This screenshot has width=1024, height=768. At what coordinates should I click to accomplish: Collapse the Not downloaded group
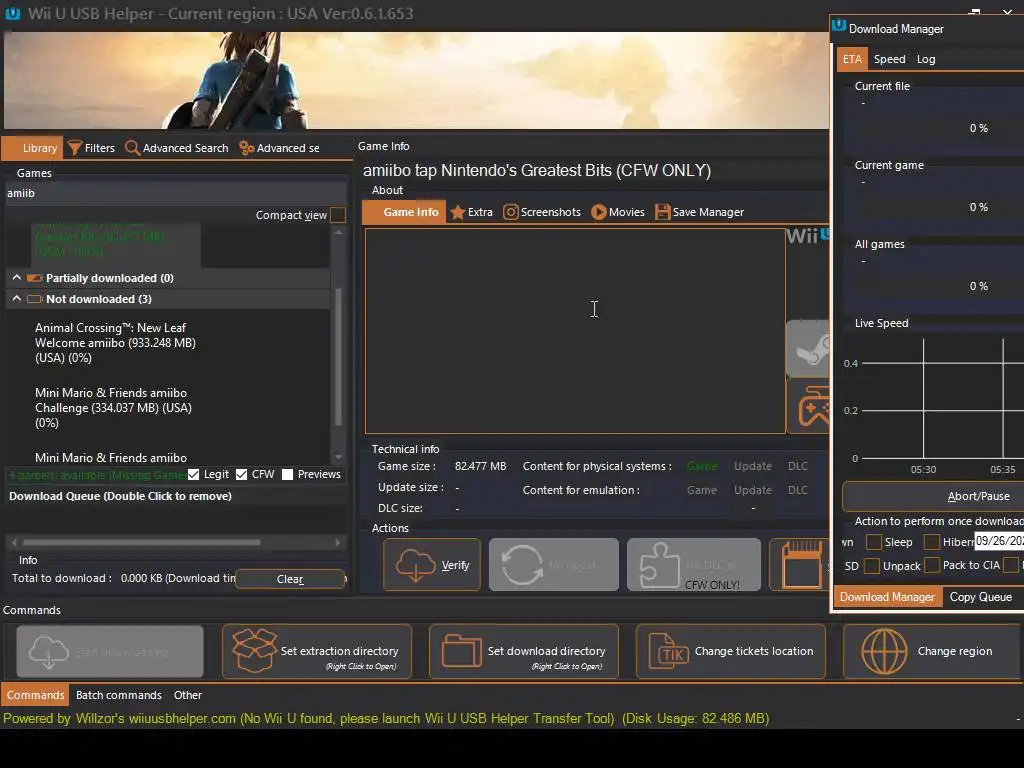(x=17, y=298)
